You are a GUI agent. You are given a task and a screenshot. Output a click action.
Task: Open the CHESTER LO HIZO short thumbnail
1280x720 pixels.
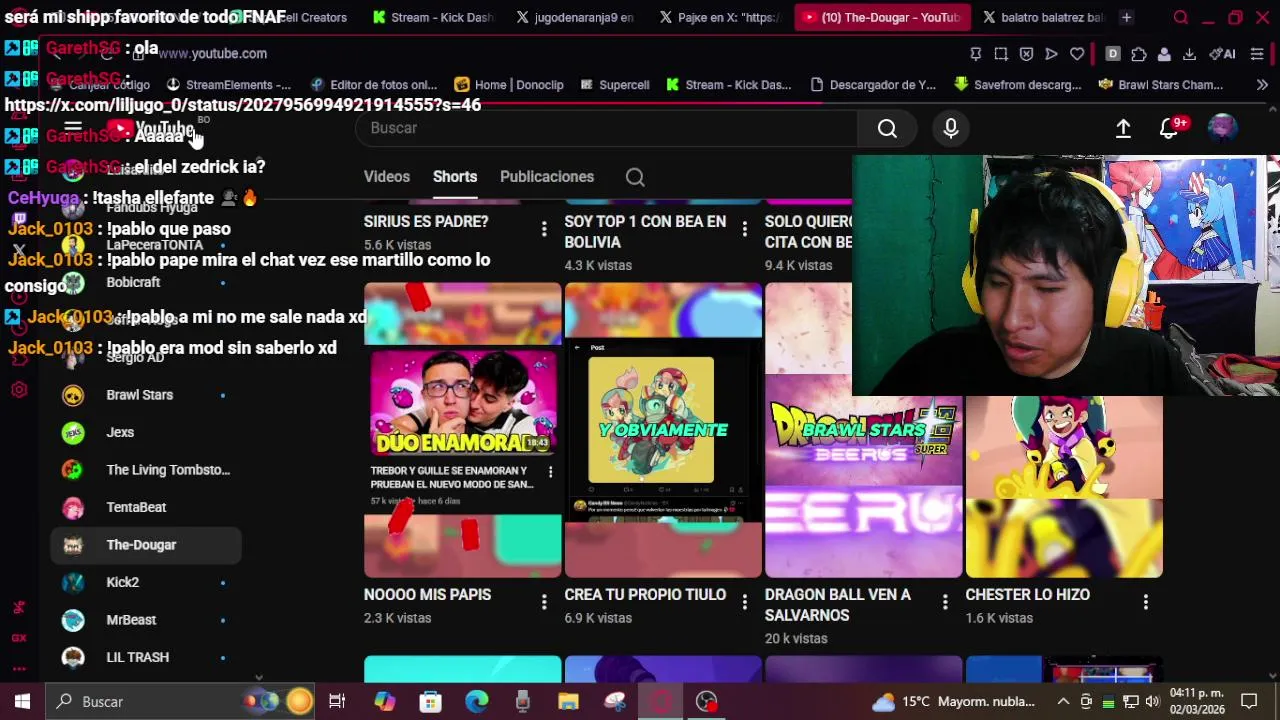1064,487
